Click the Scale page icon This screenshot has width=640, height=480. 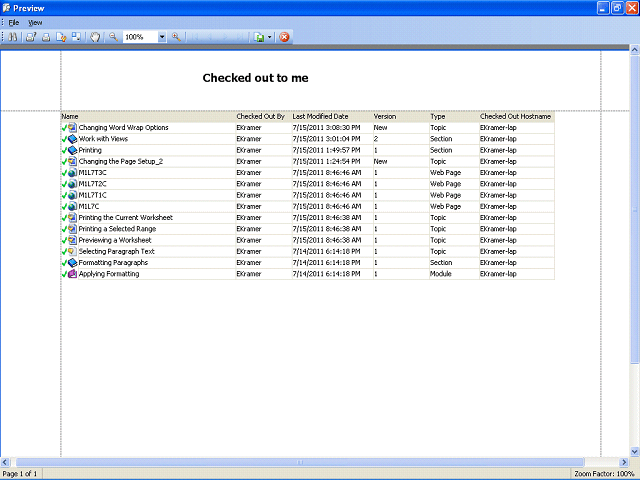pos(76,37)
